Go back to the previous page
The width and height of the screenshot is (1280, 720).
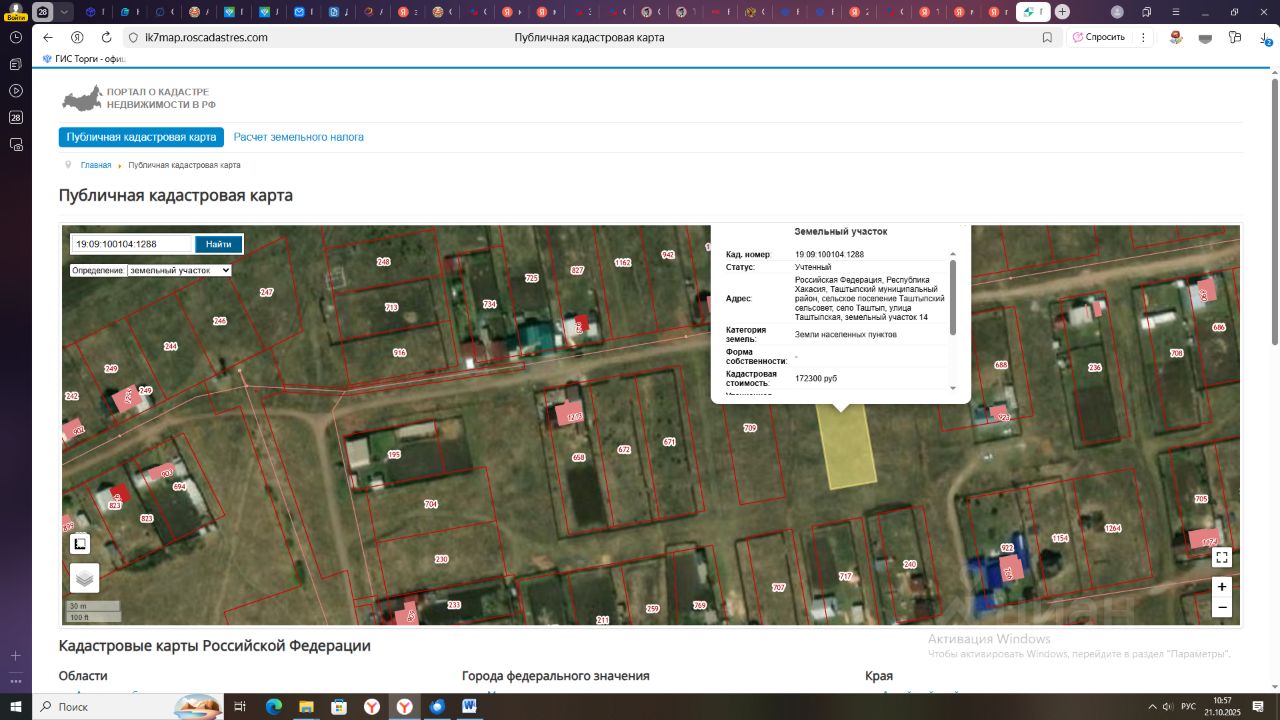tap(48, 37)
